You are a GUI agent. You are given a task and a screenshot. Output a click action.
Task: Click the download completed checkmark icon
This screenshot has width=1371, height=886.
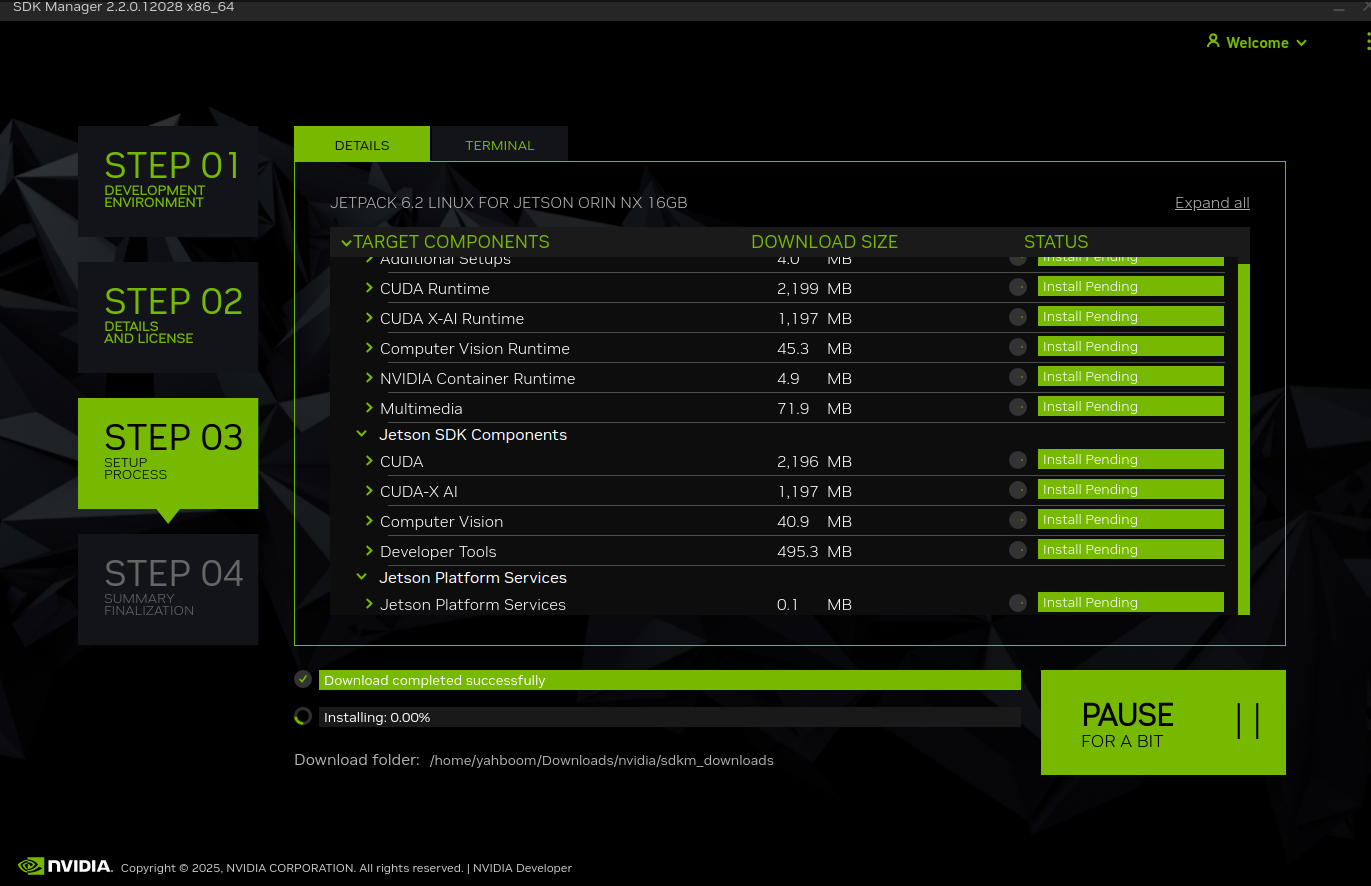click(303, 680)
